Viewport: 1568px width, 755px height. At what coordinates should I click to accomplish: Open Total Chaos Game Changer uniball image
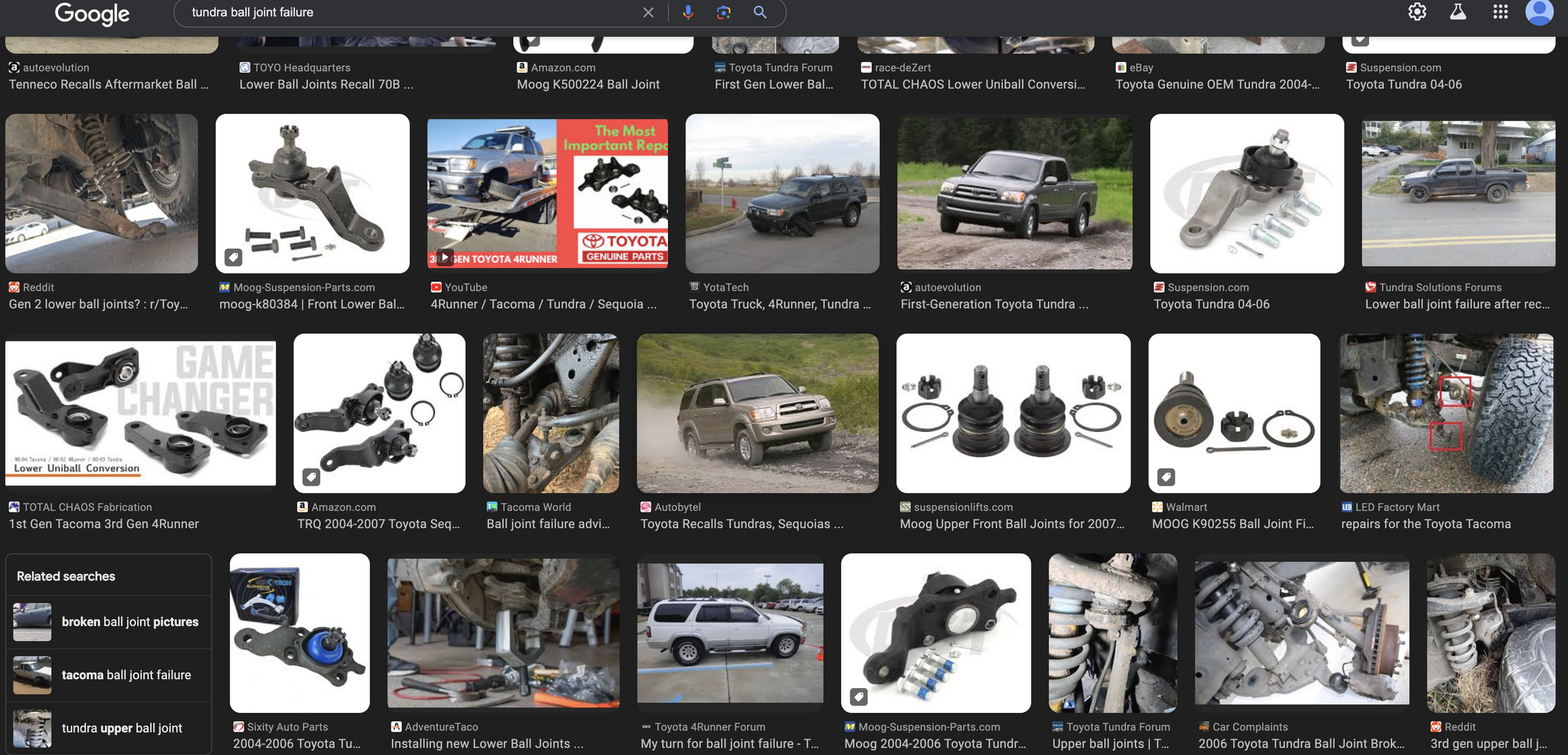(x=140, y=413)
